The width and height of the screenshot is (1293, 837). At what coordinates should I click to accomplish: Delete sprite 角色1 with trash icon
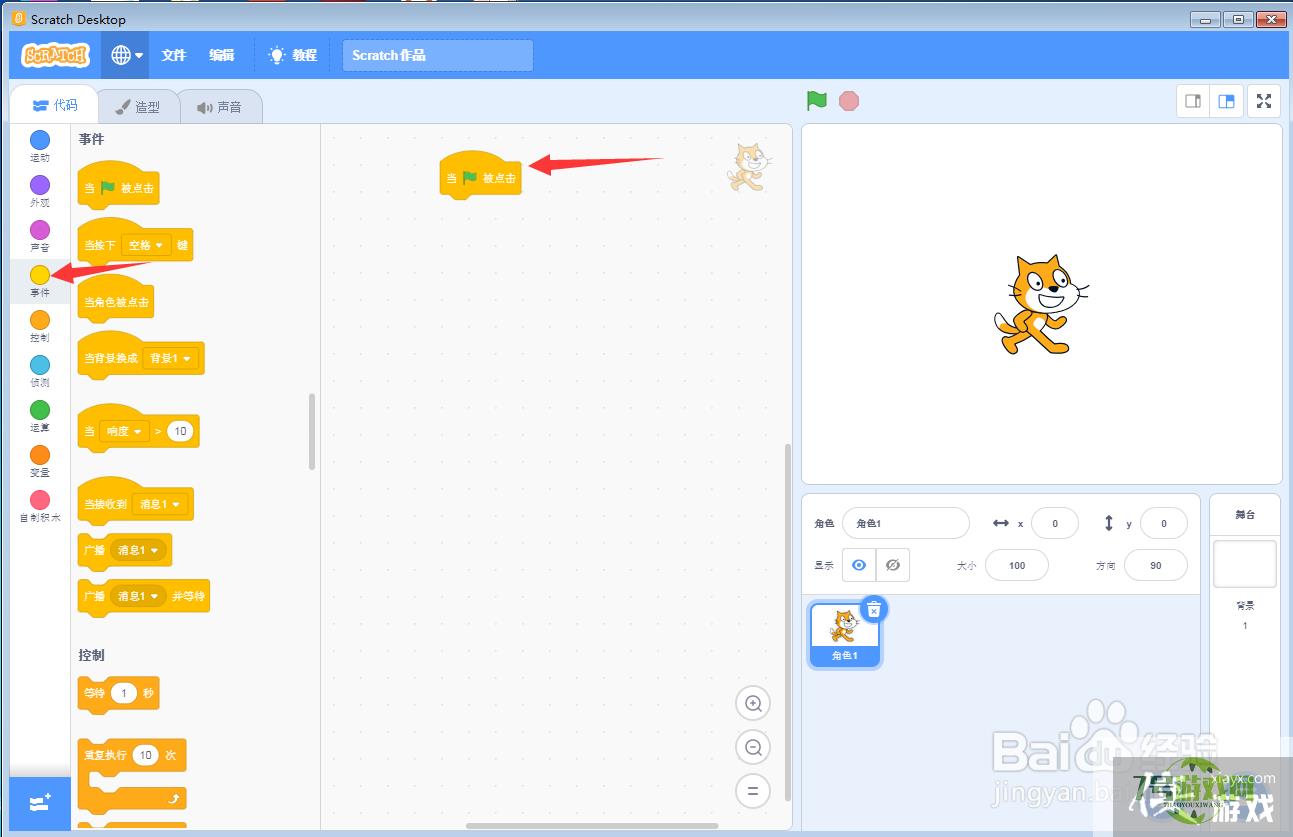pos(874,609)
